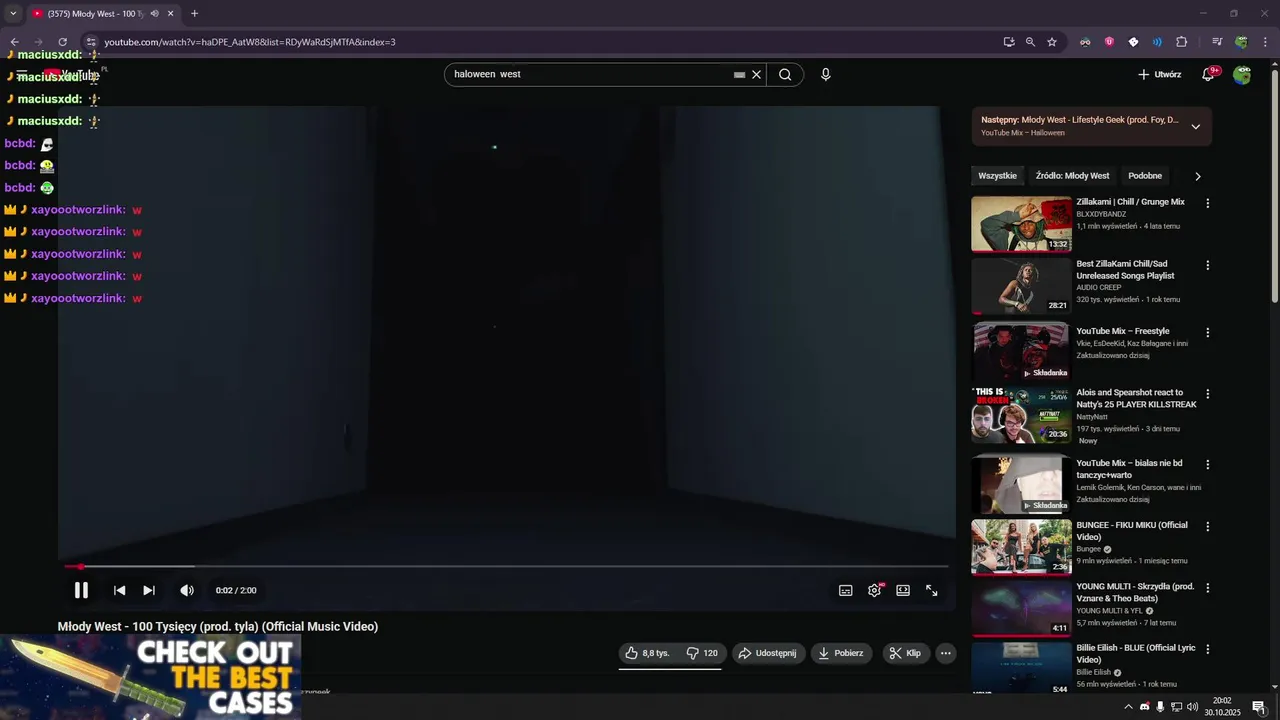Viewport: 1280px width, 720px height.
Task: Open options for YOUNG MULTI - Skrzydła
Action: click(1207, 588)
